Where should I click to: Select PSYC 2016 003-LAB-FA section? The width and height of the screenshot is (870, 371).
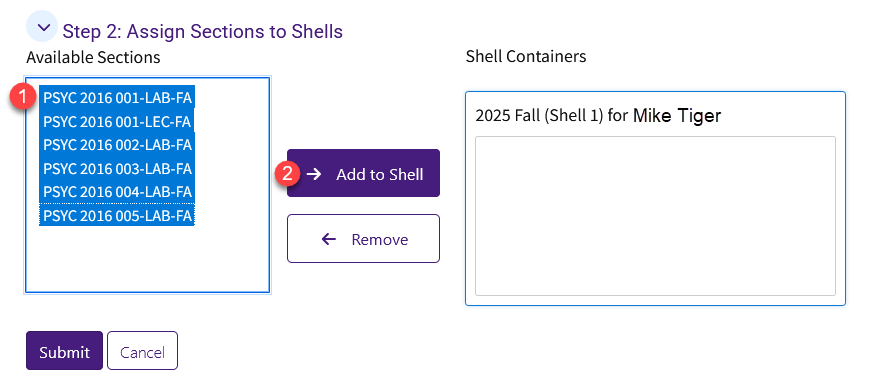[x=117, y=168]
